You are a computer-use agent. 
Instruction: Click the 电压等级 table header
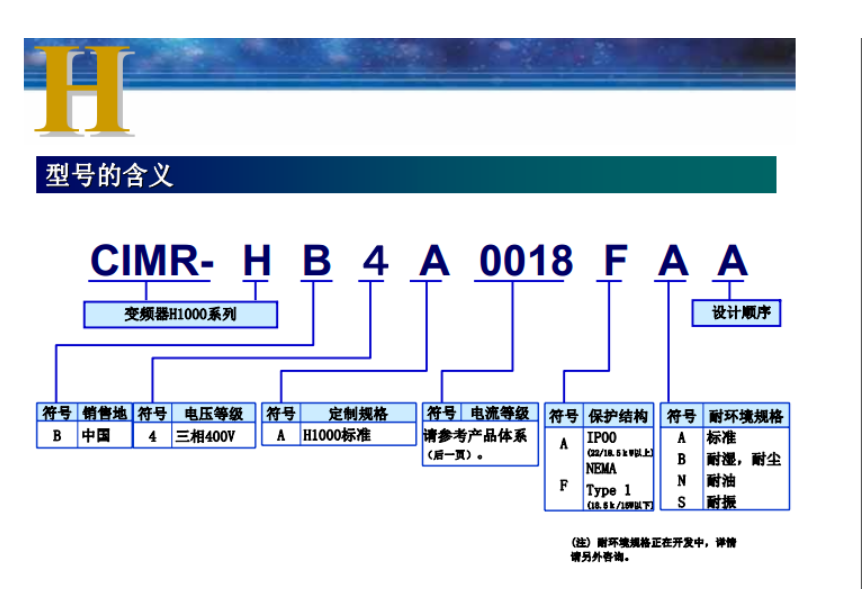pyautogui.click(x=207, y=414)
